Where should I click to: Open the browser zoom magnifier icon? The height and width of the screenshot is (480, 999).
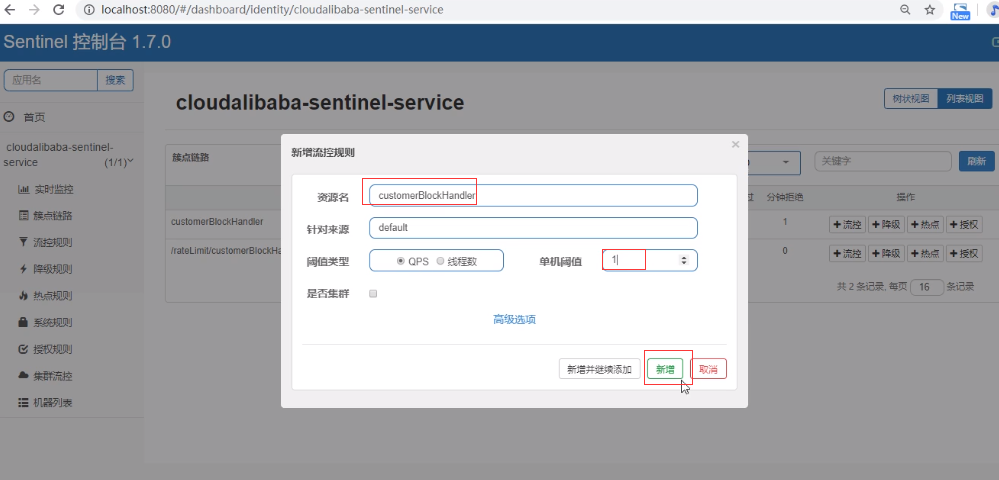point(905,10)
